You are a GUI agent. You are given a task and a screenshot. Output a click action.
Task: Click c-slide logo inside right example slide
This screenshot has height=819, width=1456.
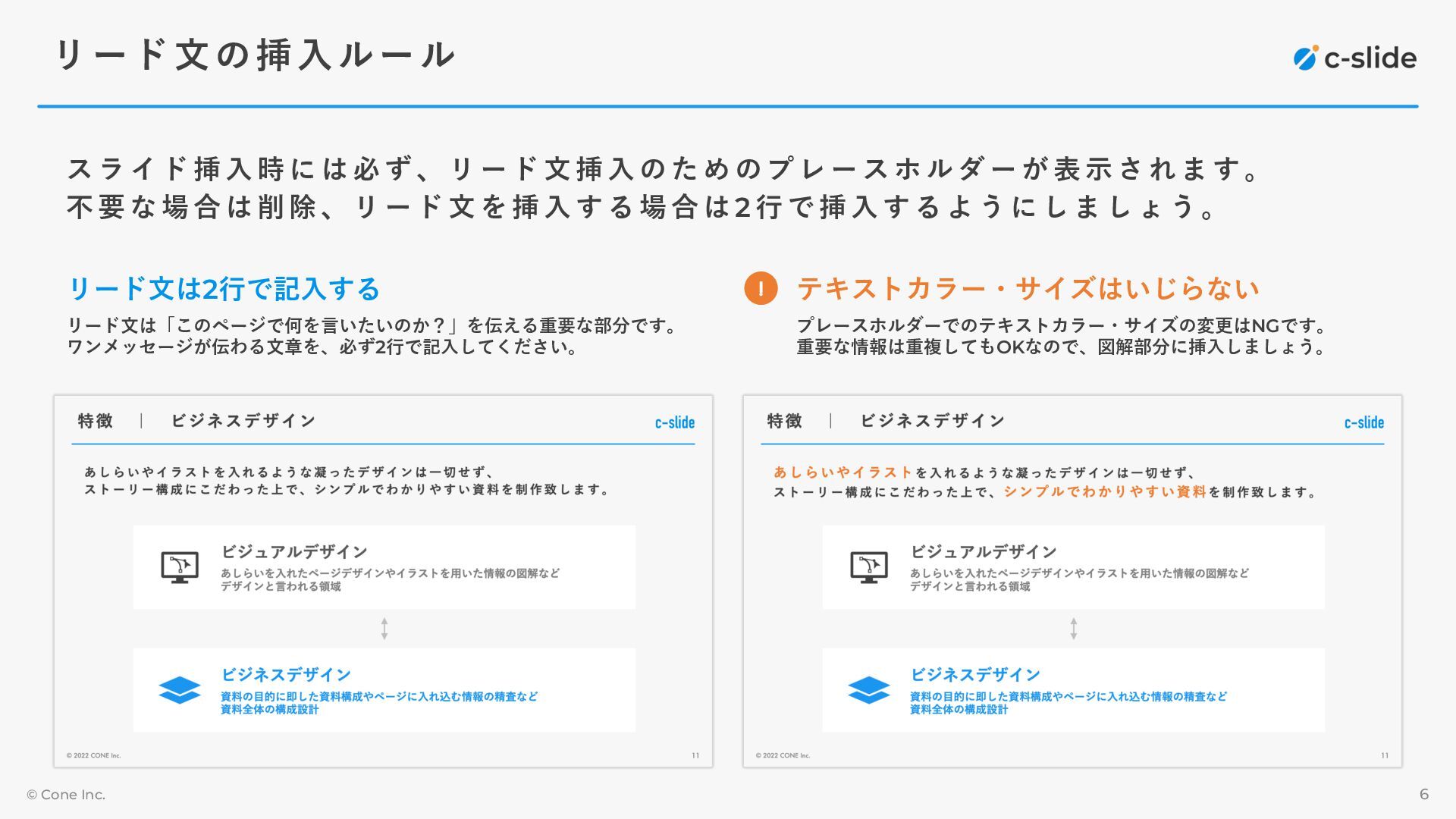pyautogui.click(x=1363, y=422)
